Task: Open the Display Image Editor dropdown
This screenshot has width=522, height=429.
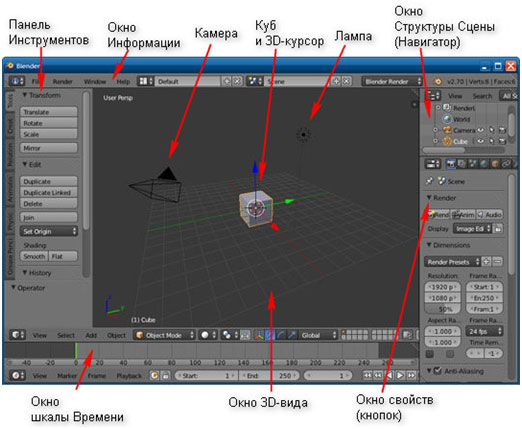Action: tap(472, 229)
